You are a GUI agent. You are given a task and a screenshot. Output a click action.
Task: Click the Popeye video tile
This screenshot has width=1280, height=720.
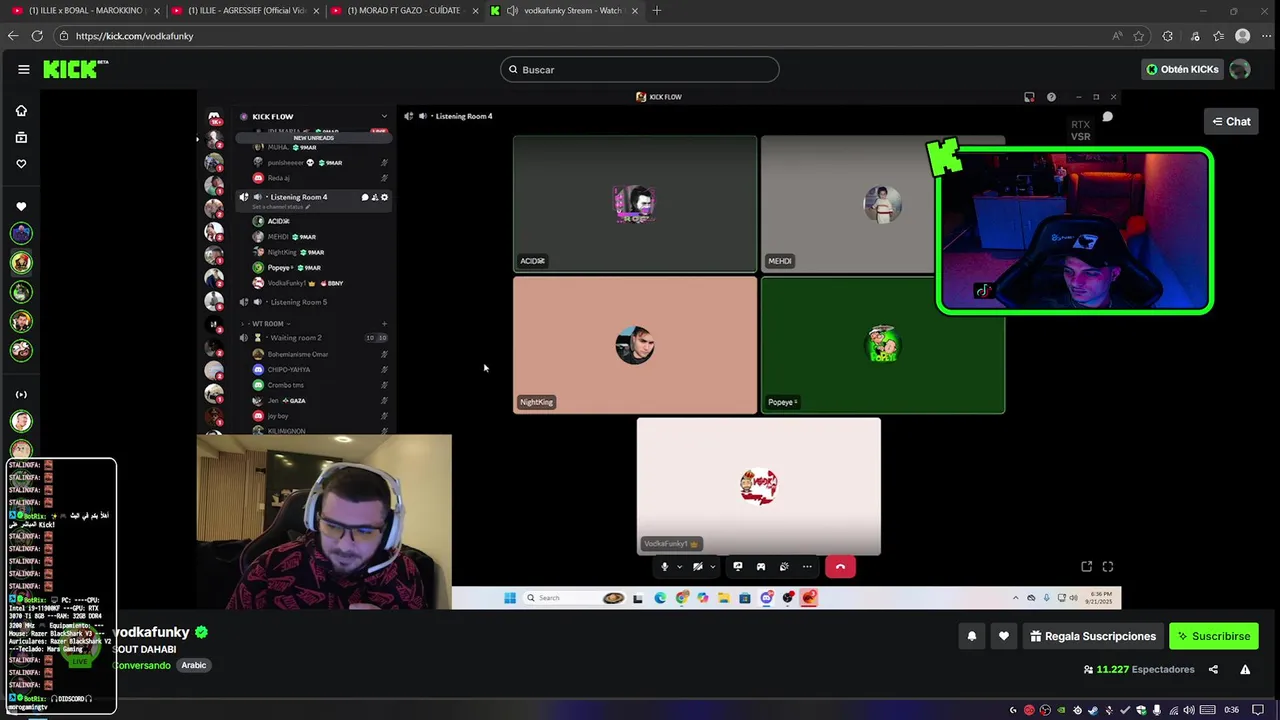click(883, 345)
